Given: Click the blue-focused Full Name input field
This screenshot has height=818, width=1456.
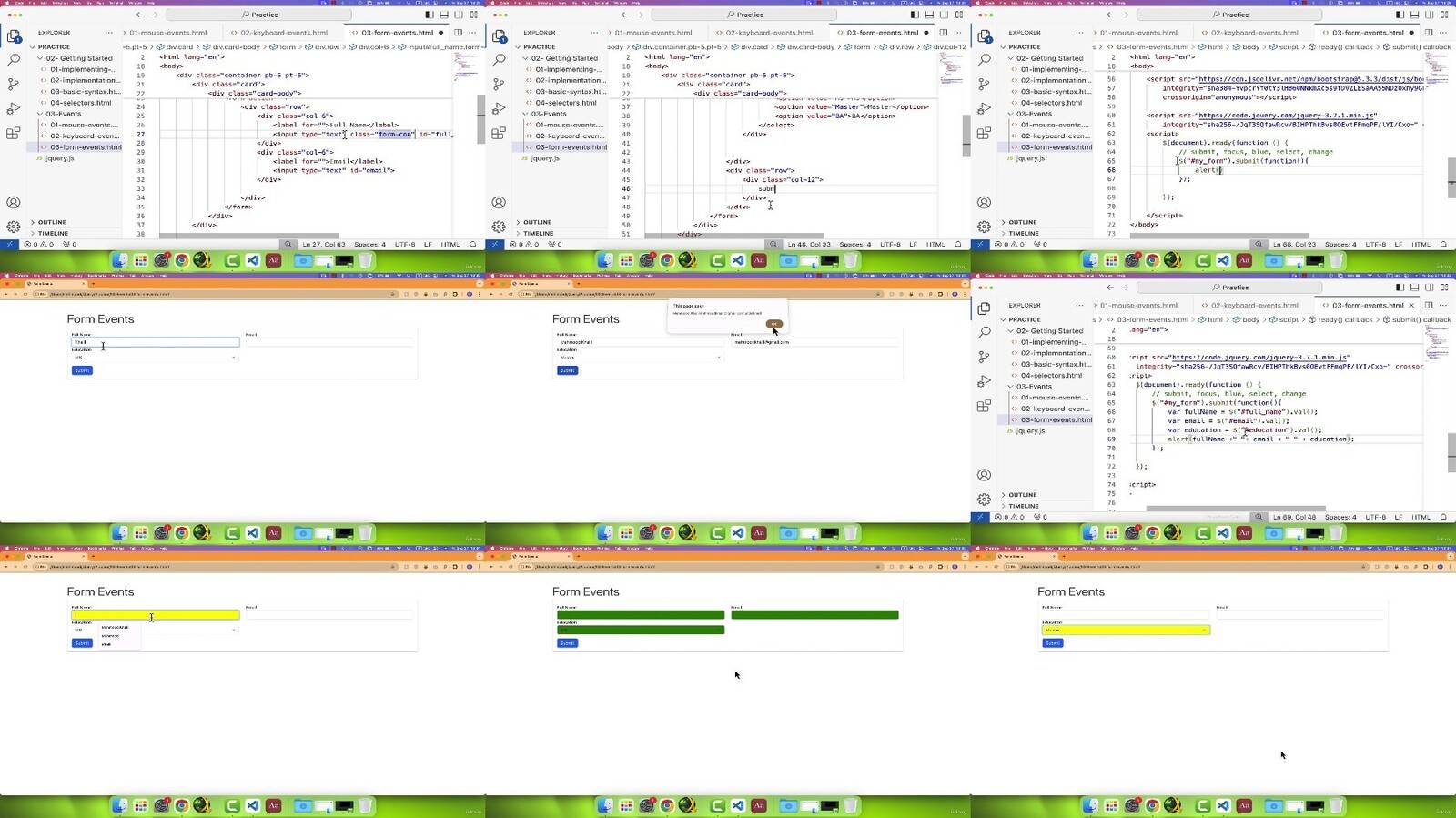Looking at the screenshot, I should point(155,342).
